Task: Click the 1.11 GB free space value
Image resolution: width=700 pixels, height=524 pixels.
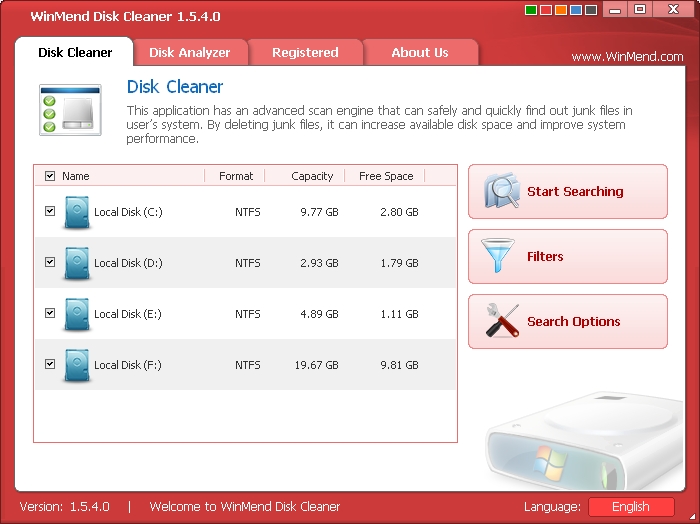Action: 399,314
